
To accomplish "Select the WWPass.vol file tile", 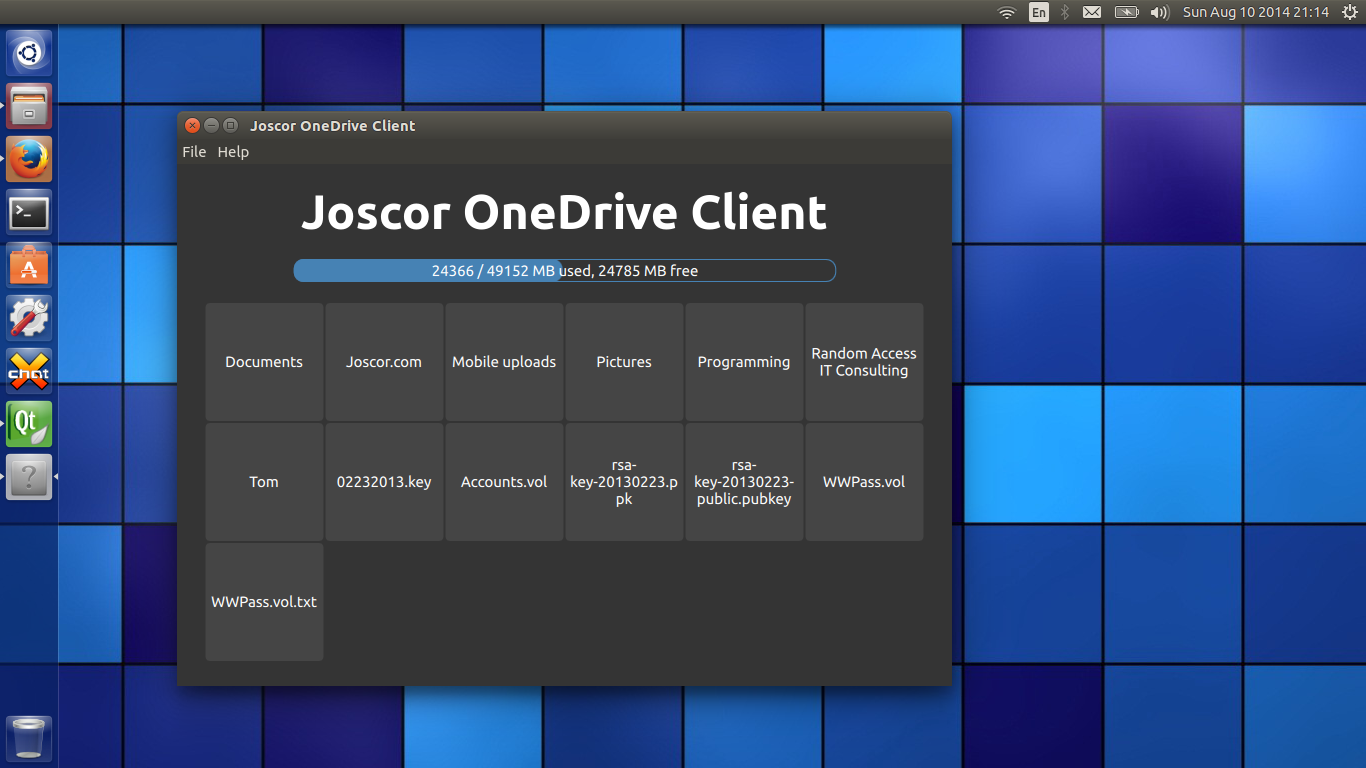I will (x=863, y=481).
